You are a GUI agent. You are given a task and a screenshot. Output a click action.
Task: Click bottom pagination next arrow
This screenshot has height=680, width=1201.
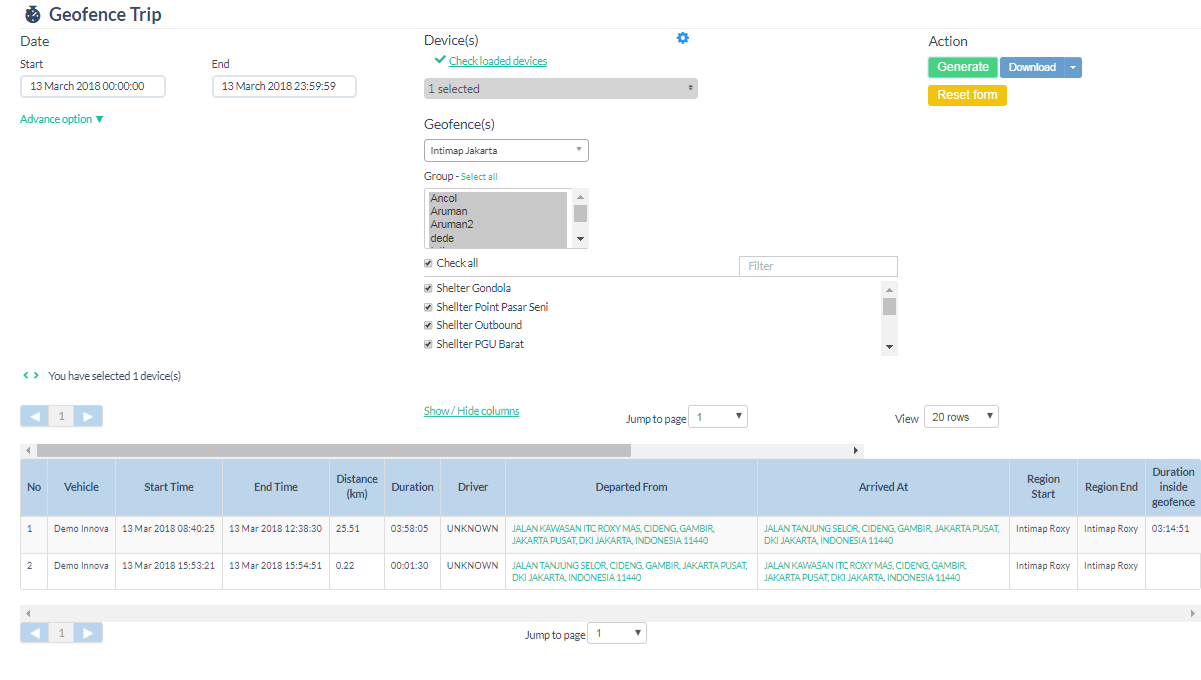coord(88,633)
